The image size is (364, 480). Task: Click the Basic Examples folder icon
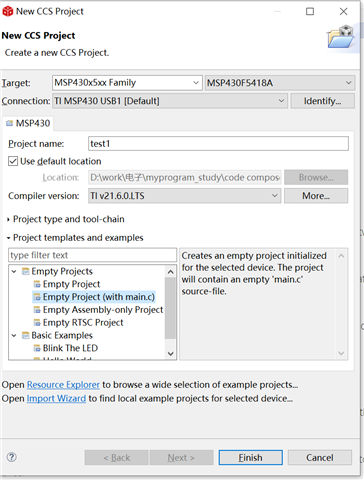point(26,335)
